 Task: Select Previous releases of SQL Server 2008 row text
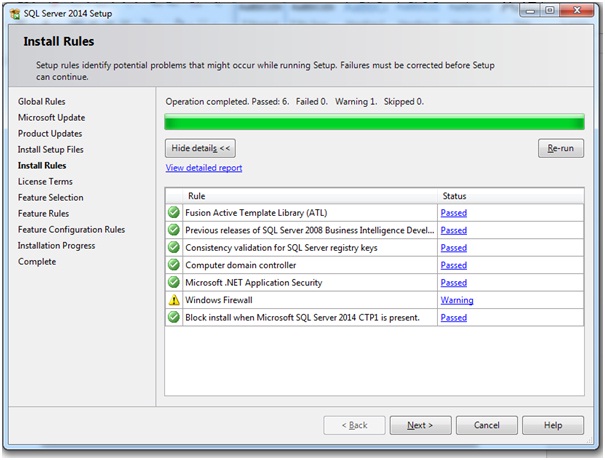(309, 230)
